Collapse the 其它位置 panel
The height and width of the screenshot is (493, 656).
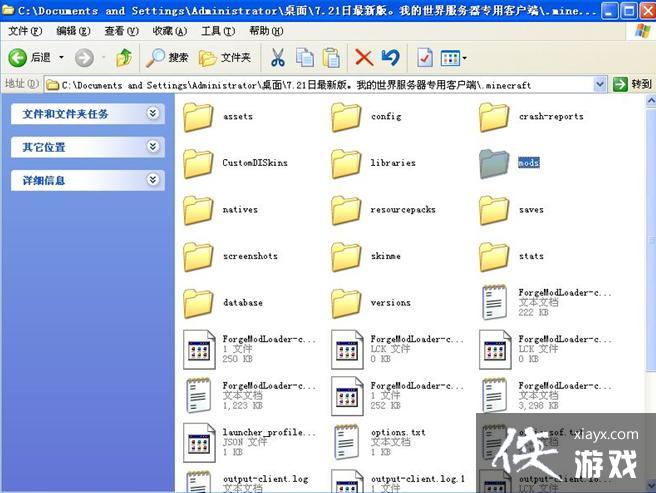pyautogui.click(x=152, y=147)
